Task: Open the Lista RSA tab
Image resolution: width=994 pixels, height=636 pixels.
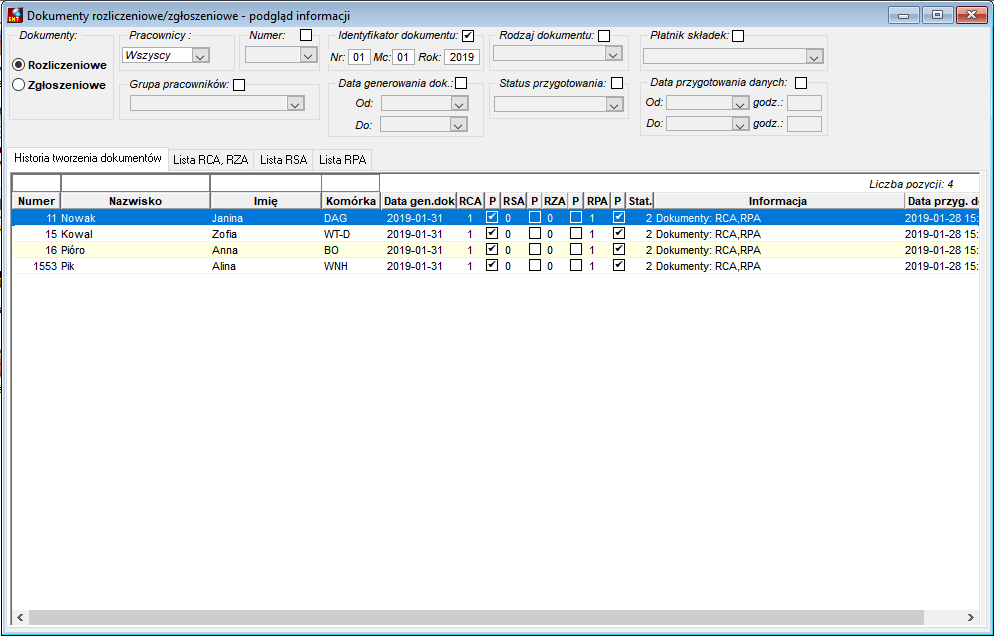Action: (x=283, y=160)
